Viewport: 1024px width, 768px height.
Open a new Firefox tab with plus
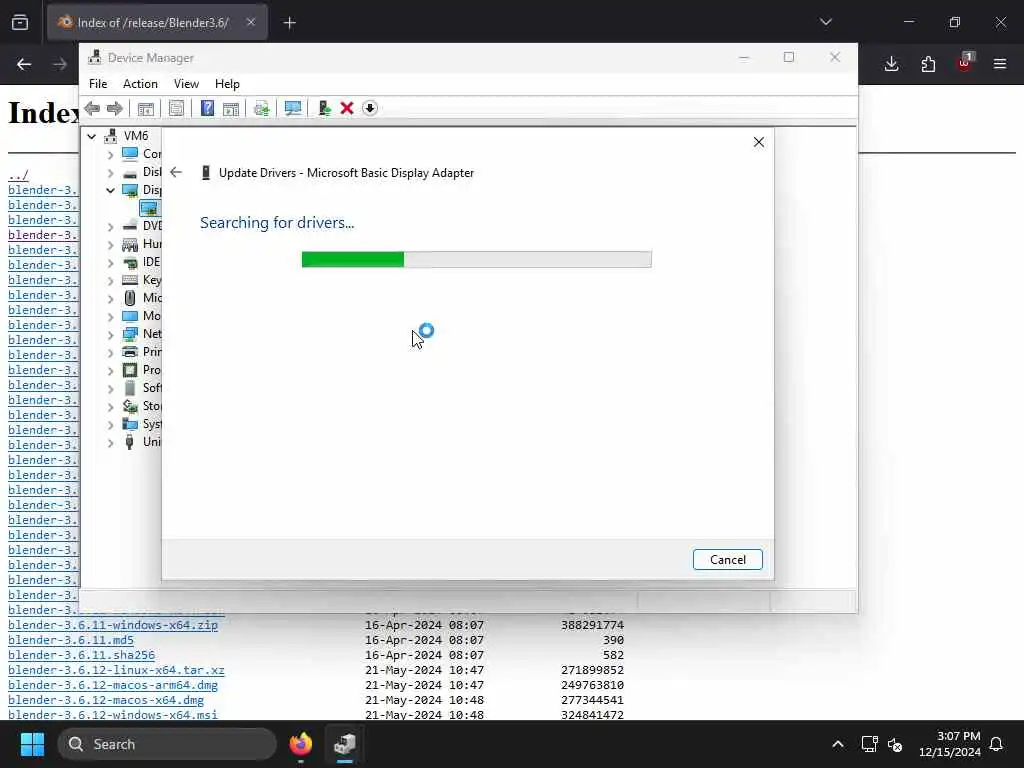[x=290, y=23]
